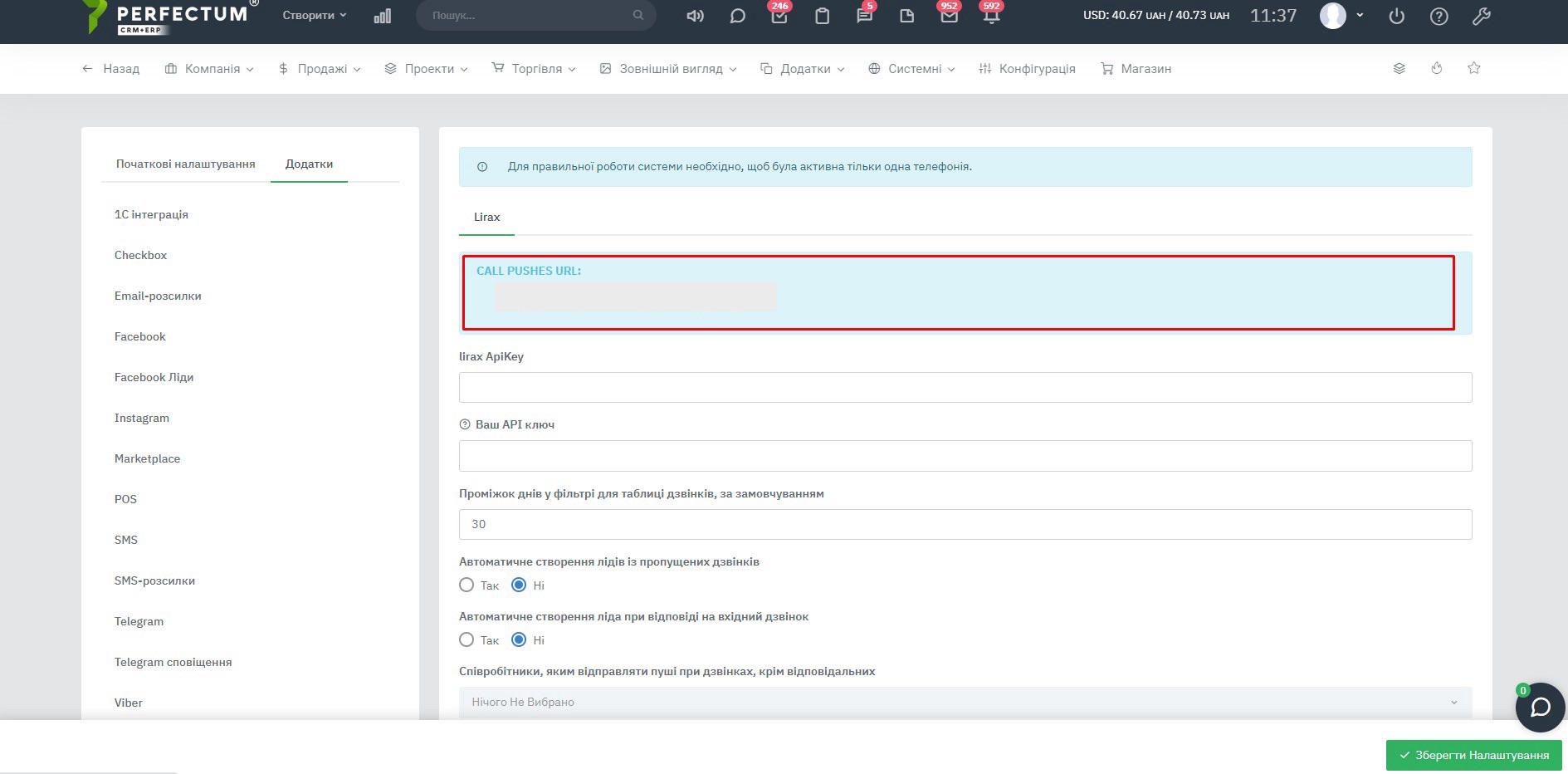The image size is (1568, 774).
Task: Open Telegram settings in sidebar
Action: pos(139,621)
